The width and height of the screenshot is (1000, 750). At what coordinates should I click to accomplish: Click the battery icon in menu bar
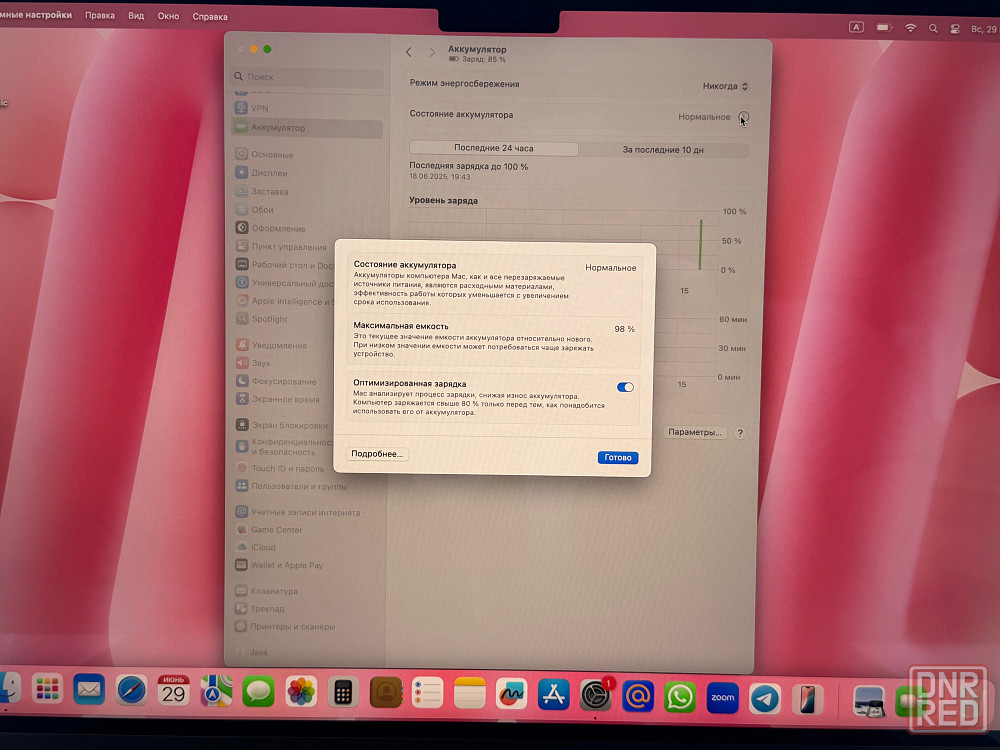pyautogui.click(x=884, y=27)
